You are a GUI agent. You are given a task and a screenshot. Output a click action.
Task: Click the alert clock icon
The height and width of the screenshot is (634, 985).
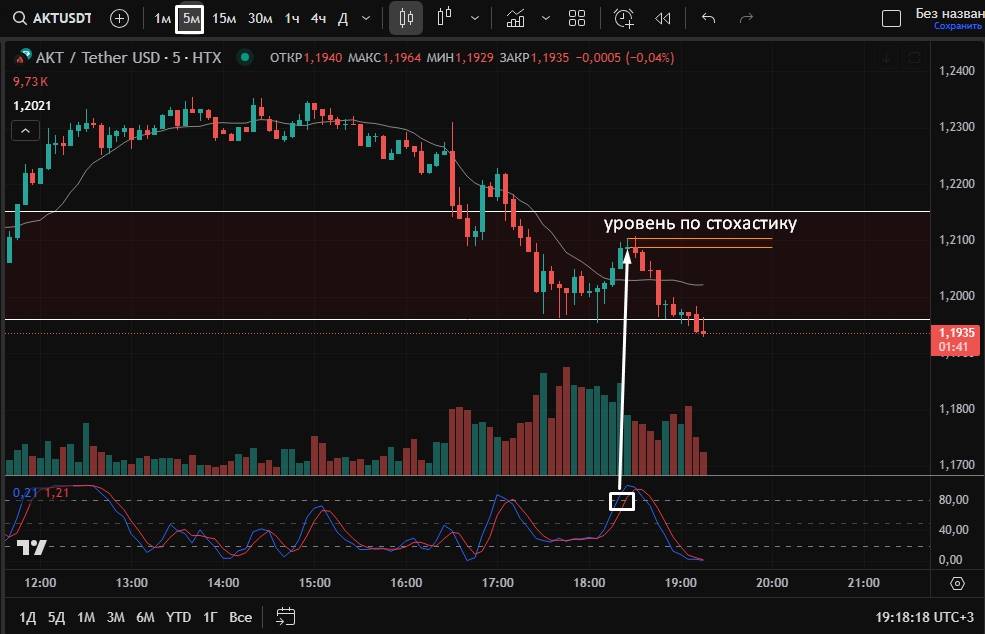624,18
